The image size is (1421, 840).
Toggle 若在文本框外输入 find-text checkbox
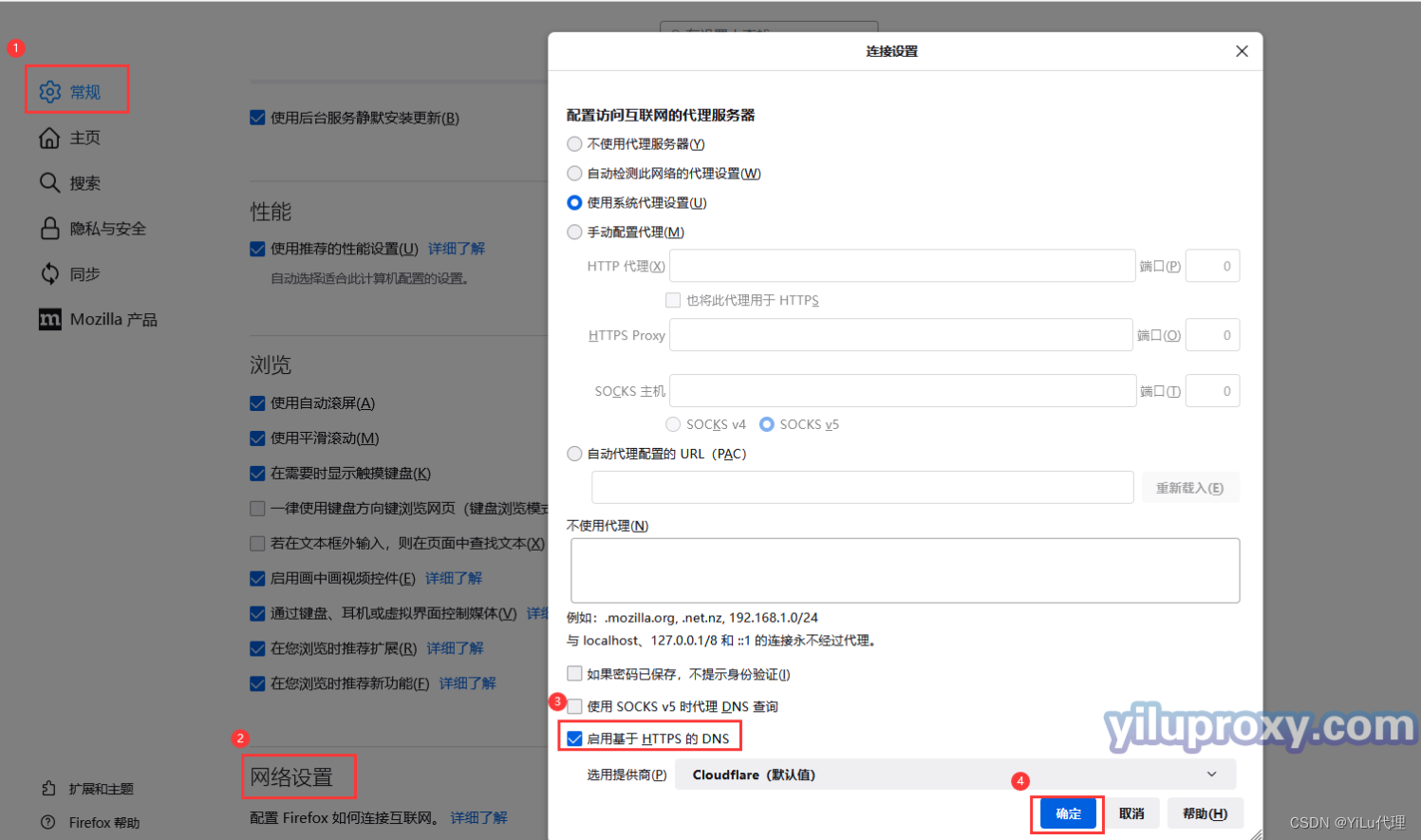[257, 544]
